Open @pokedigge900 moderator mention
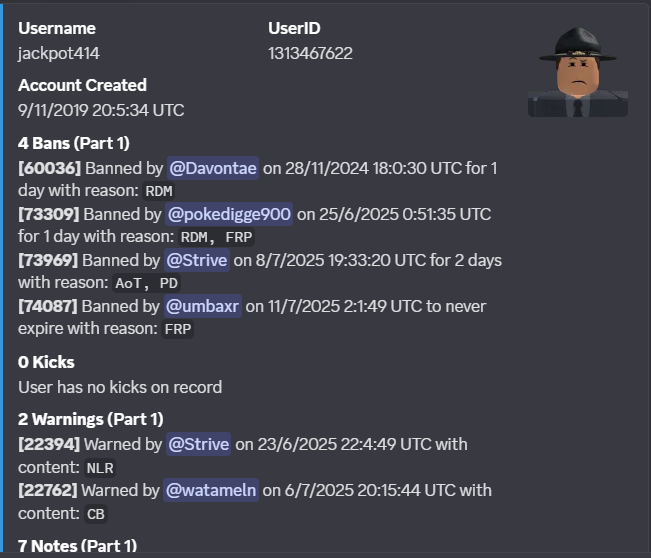This screenshot has height=558, width=651. [x=229, y=214]
